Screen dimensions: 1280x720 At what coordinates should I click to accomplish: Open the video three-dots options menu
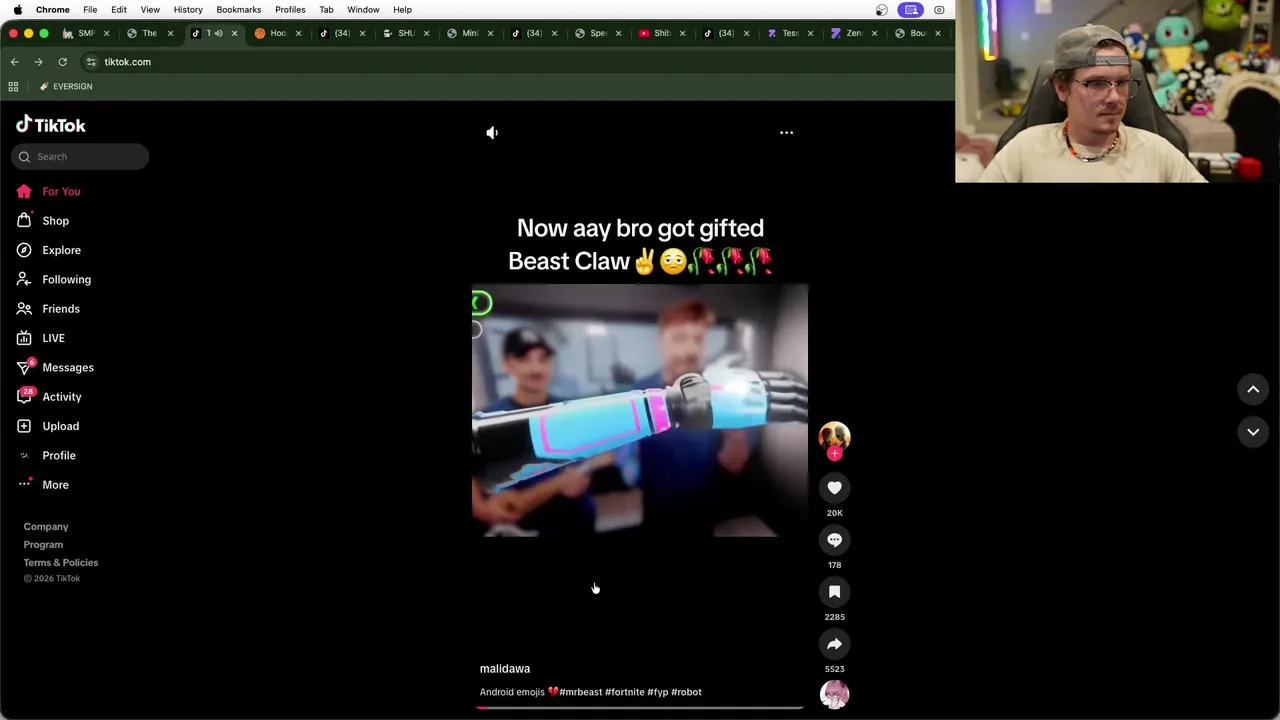(x=786, y=132)
